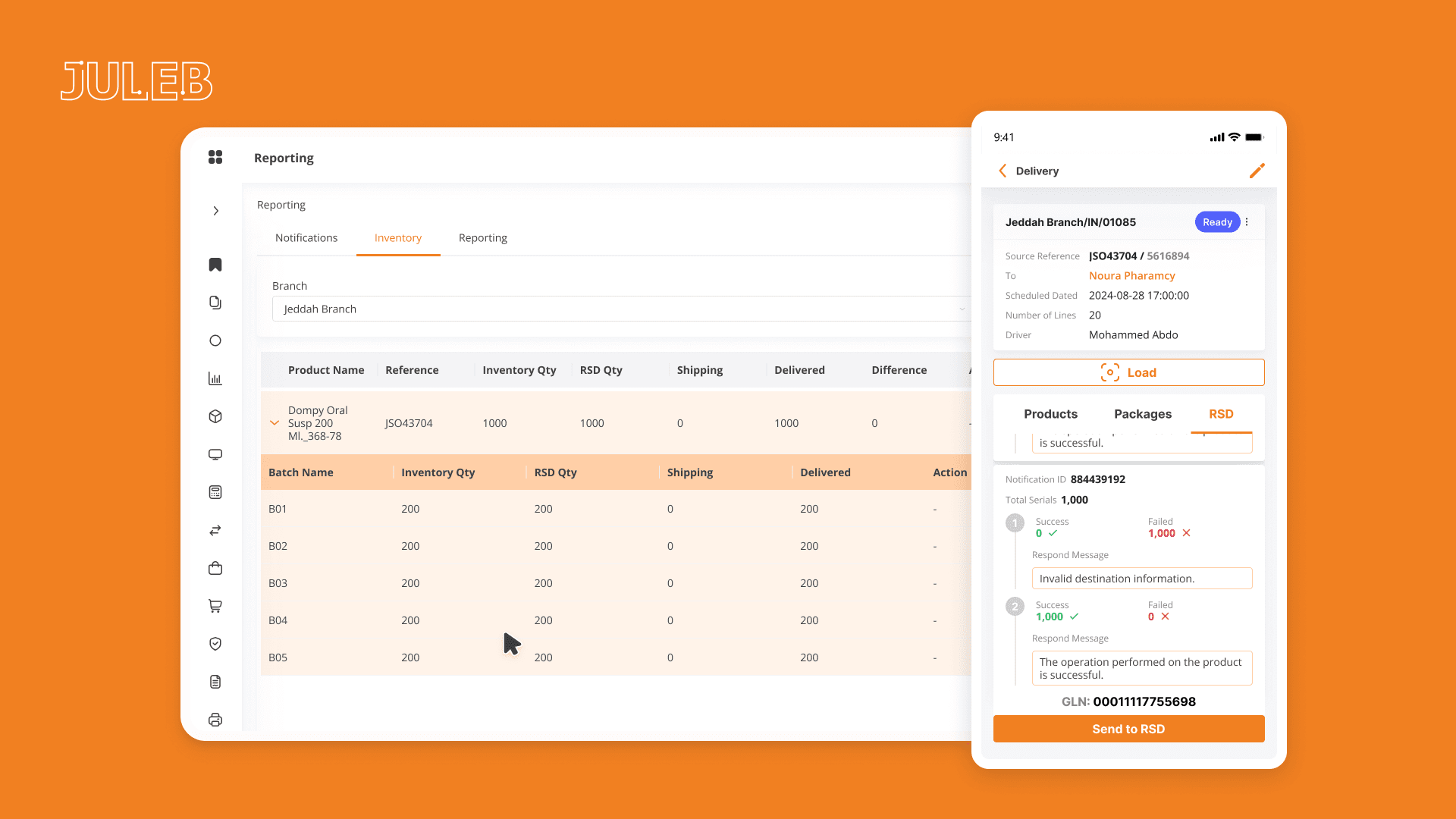Click the printer icon in sidebar
The width and height of the screenshot is (1456, 819).
point(215,720)
